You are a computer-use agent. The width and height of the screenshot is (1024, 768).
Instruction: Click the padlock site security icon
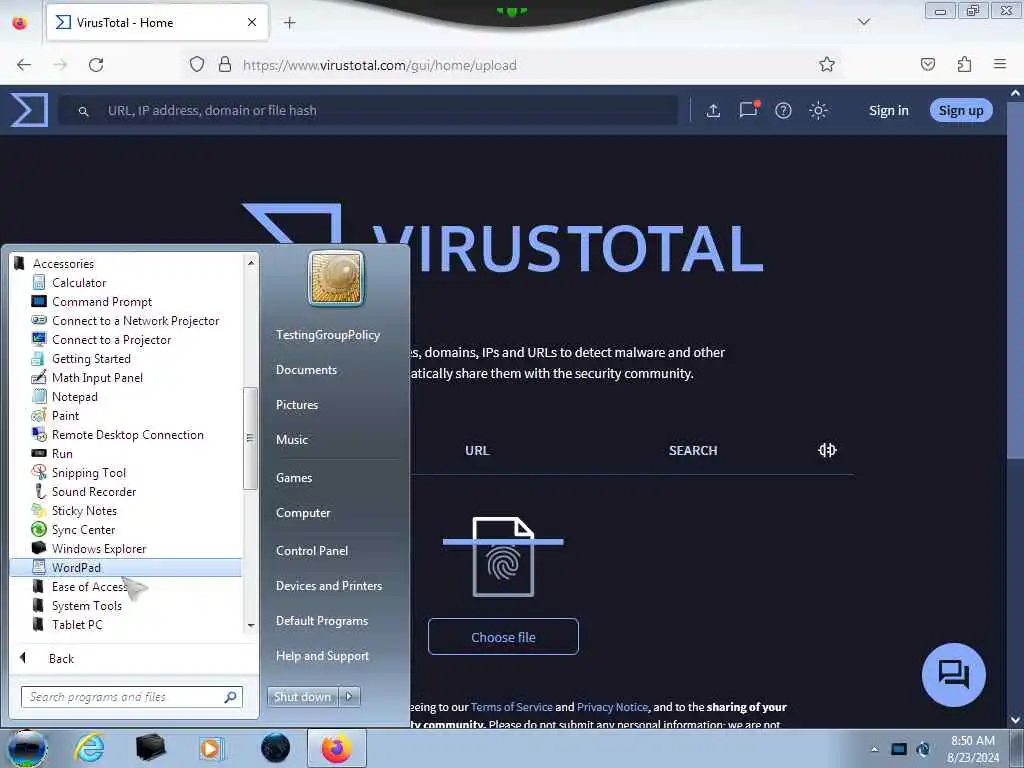pos(225,64)
